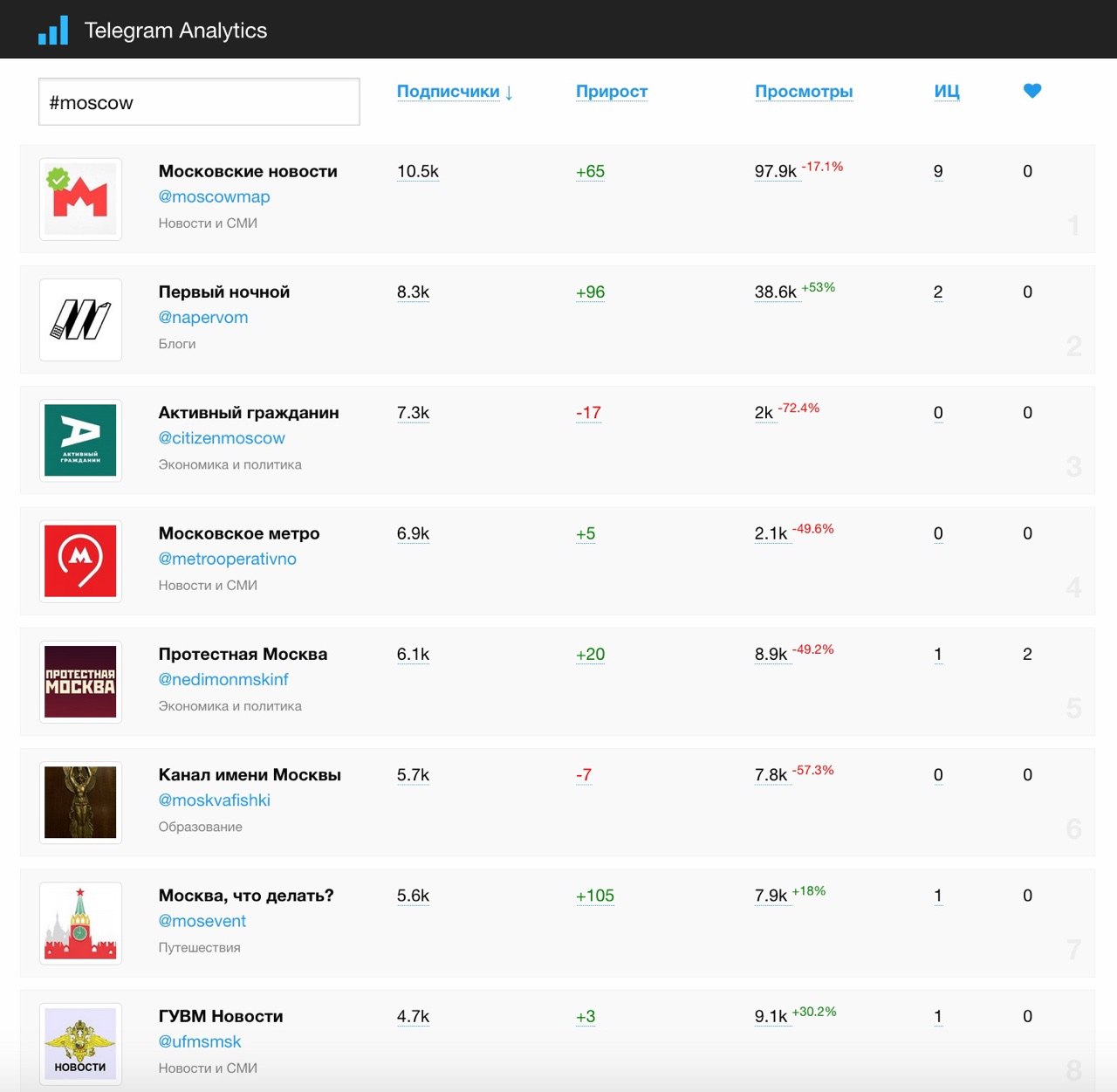Click 8.9k views value
The image size is (1117, 1092).
pos(771,654)
